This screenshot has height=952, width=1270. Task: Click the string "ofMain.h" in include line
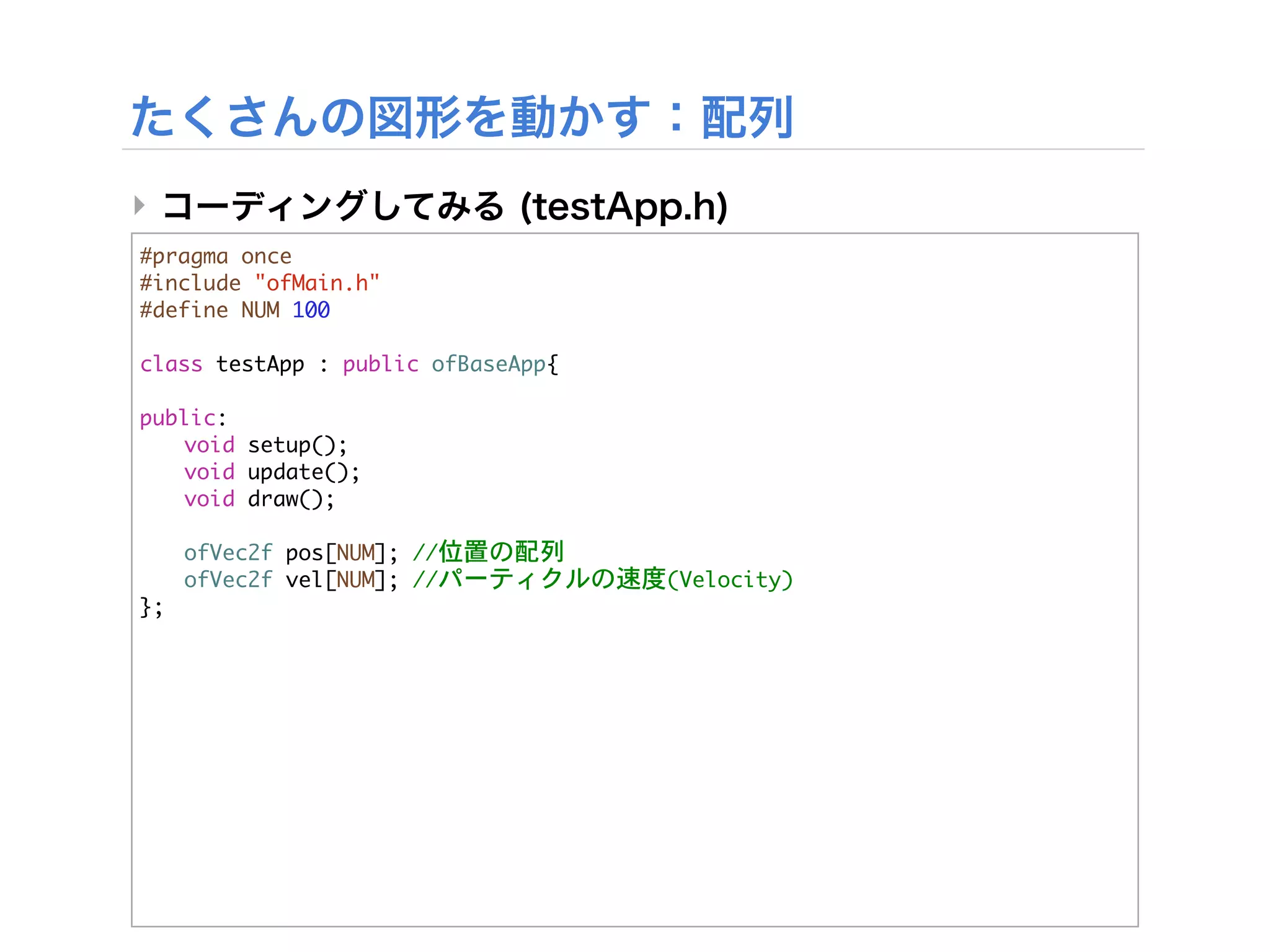[317, 283]
